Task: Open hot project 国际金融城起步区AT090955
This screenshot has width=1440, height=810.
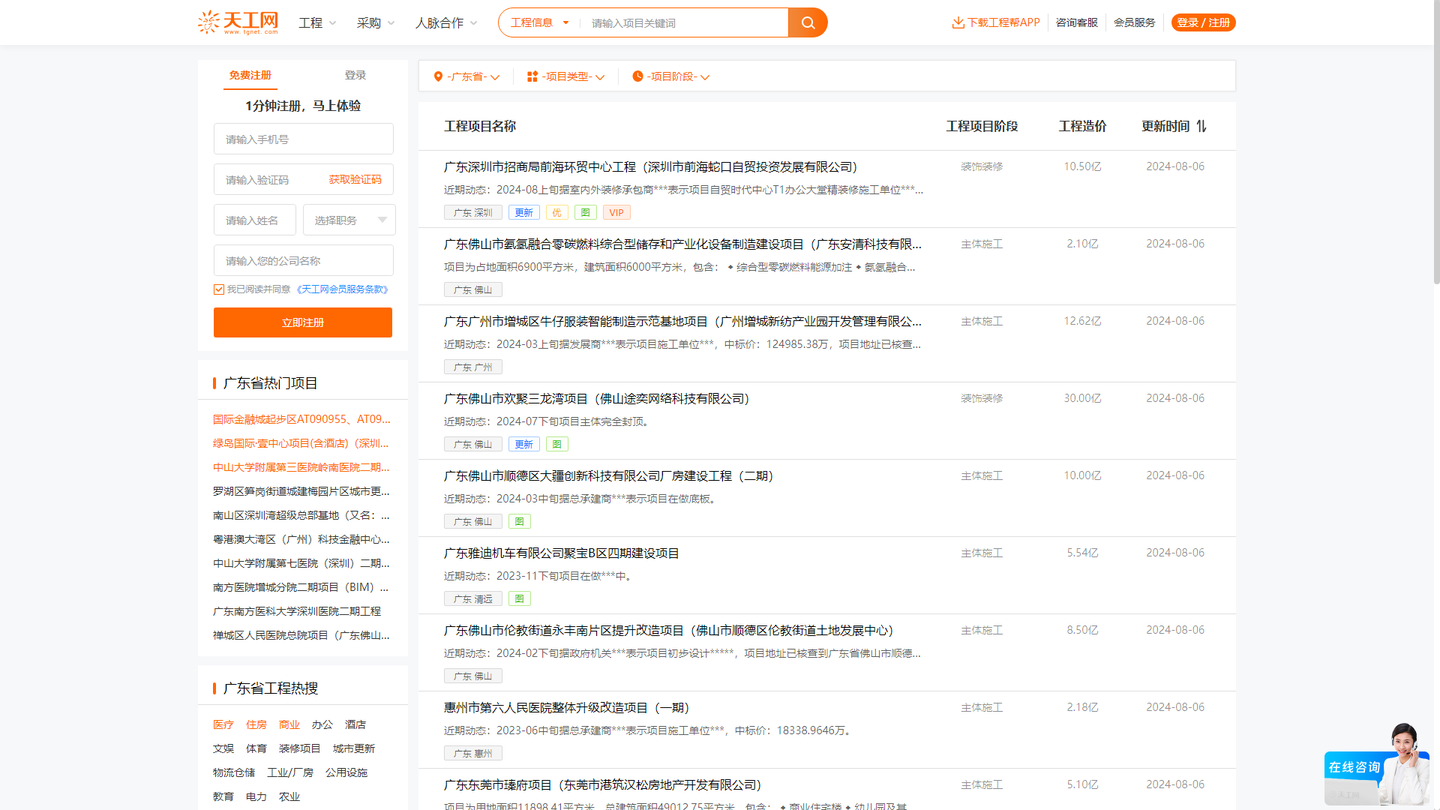Action: [302, 419]
